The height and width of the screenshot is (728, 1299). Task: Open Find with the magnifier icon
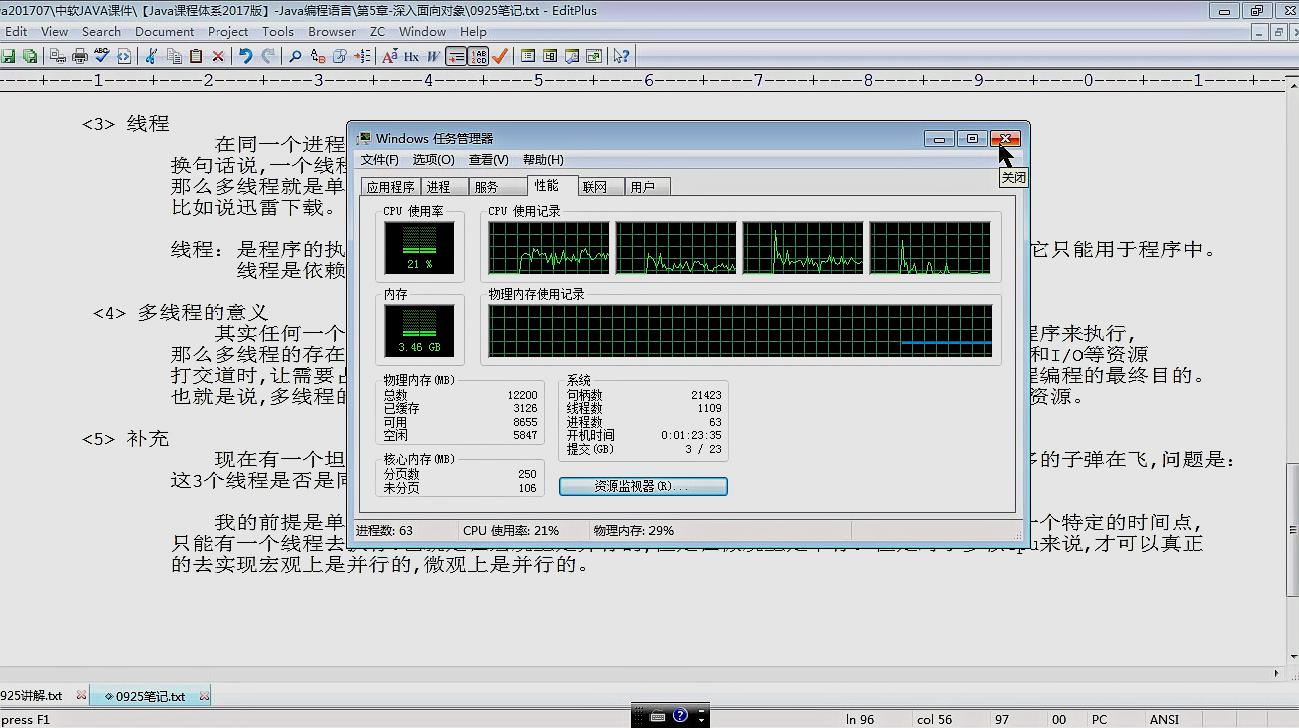click(295, 56)
